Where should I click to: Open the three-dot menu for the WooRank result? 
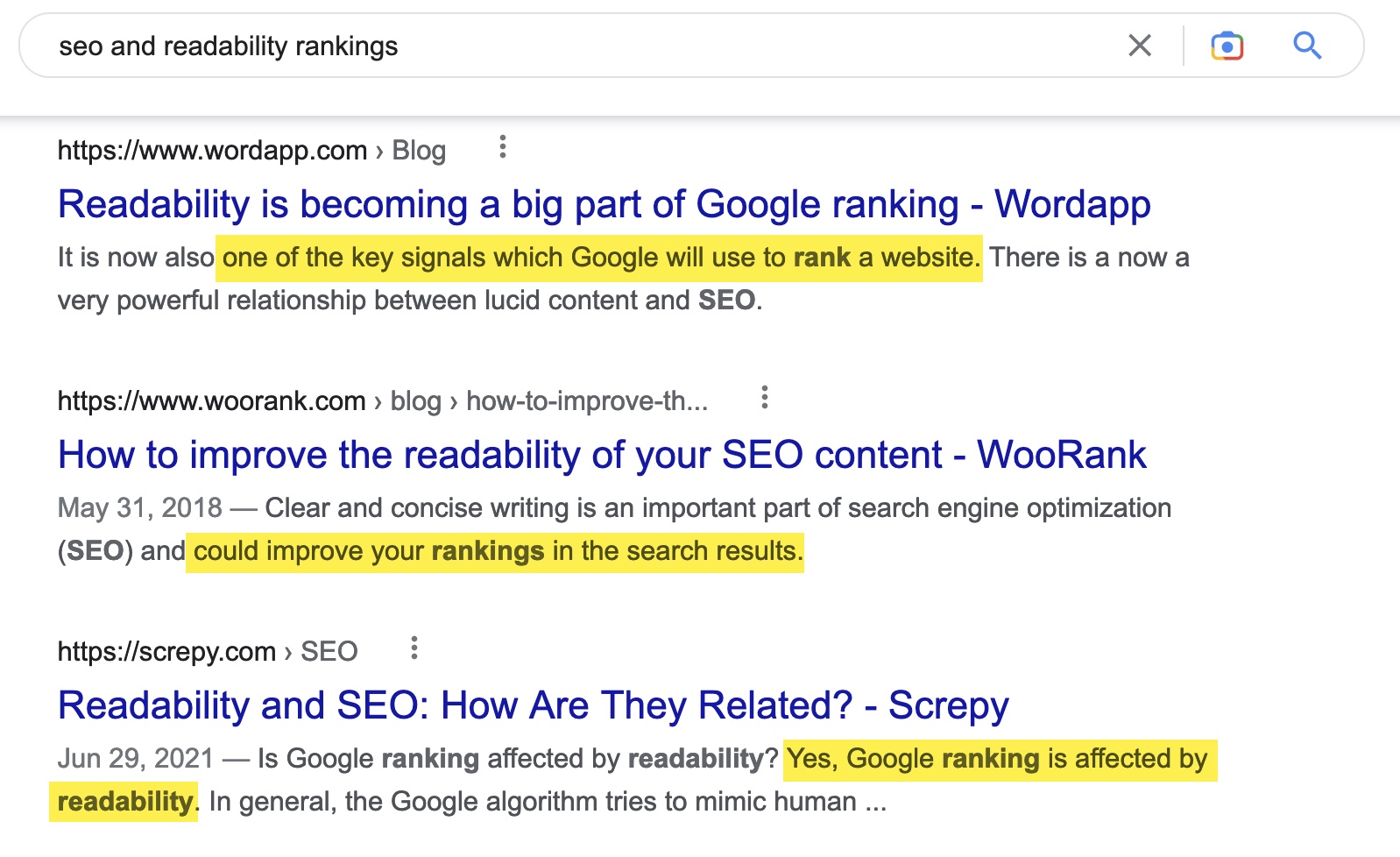coord(765,398)
